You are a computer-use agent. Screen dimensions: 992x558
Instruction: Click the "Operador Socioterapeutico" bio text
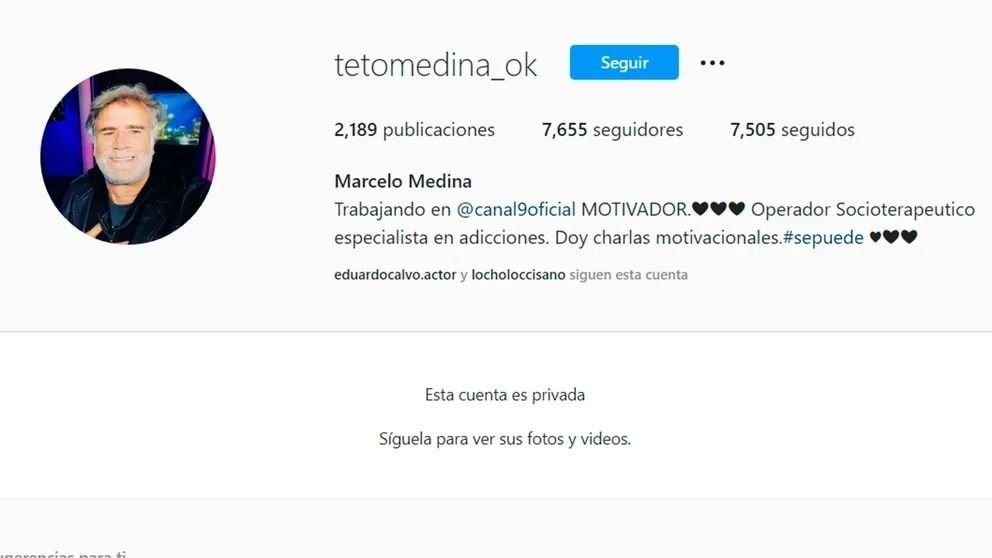pyautogui.click(x=863, y=209)
